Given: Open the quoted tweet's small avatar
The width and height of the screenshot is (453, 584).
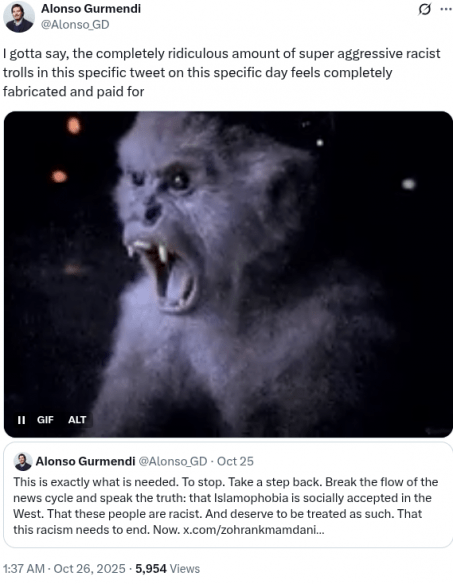Looking at the screenshot, I should click(x=23, y=461).
